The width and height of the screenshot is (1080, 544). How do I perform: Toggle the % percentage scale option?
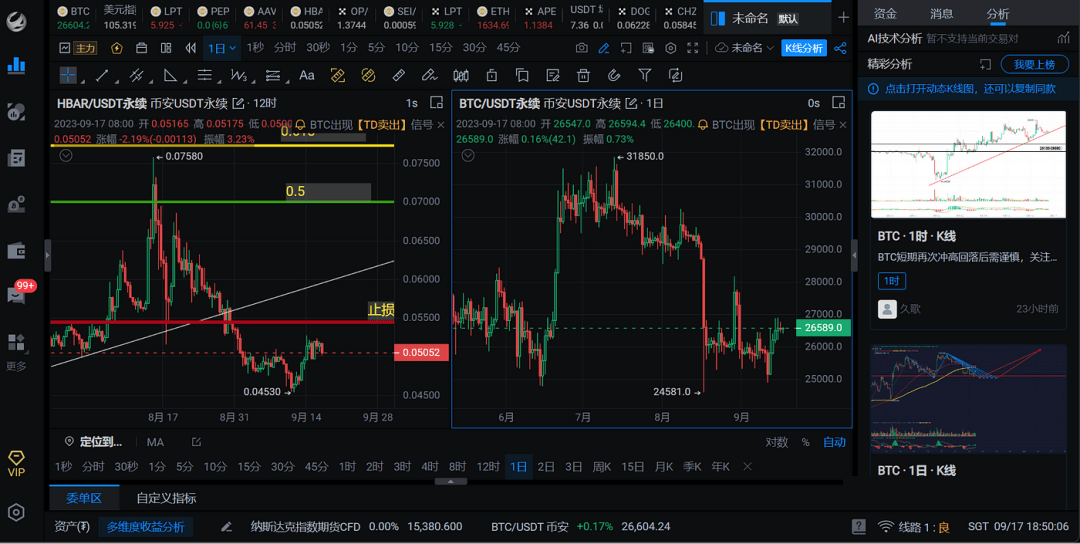tap(805, 442)
